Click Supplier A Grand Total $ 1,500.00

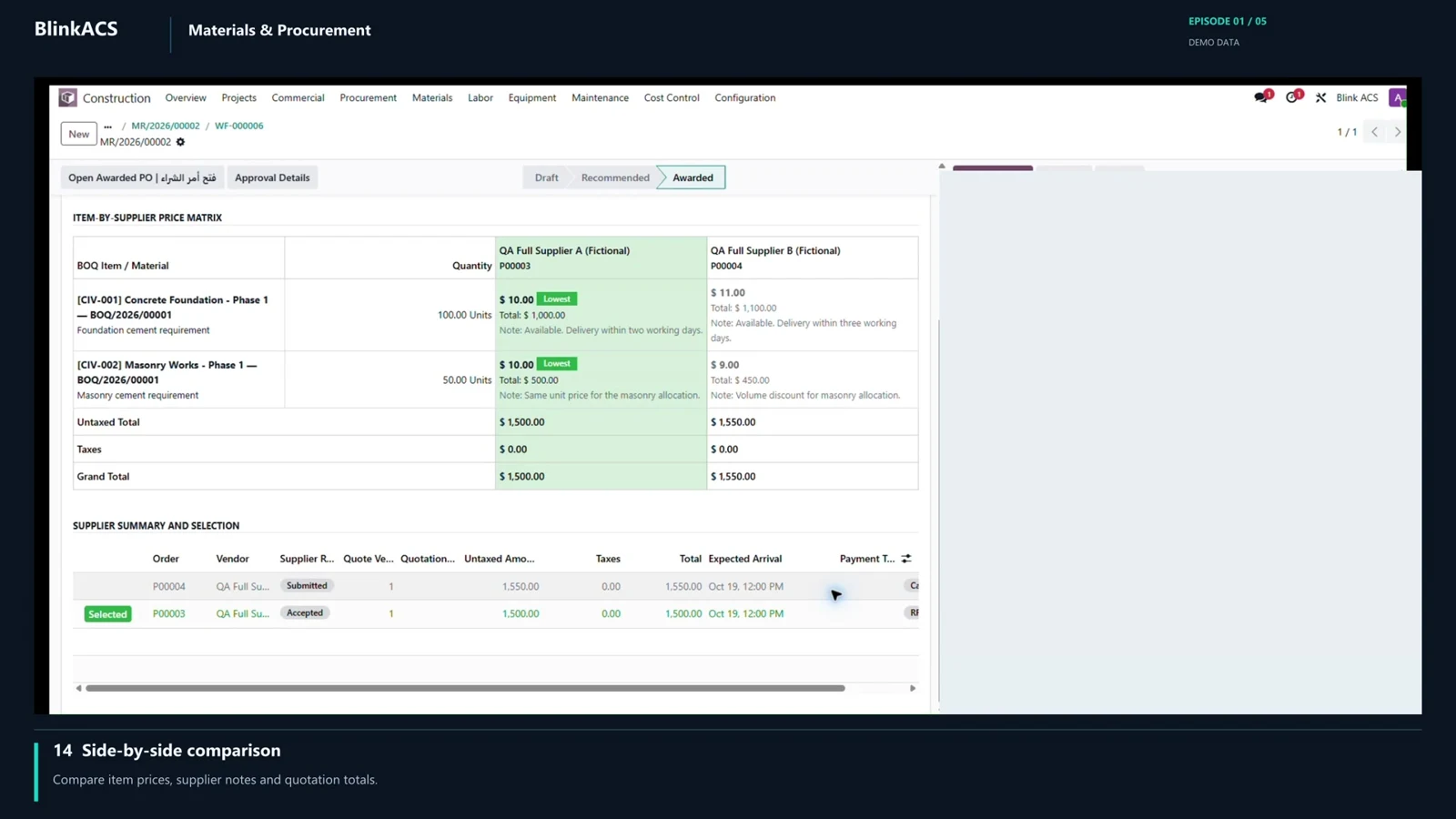(522, 477)
